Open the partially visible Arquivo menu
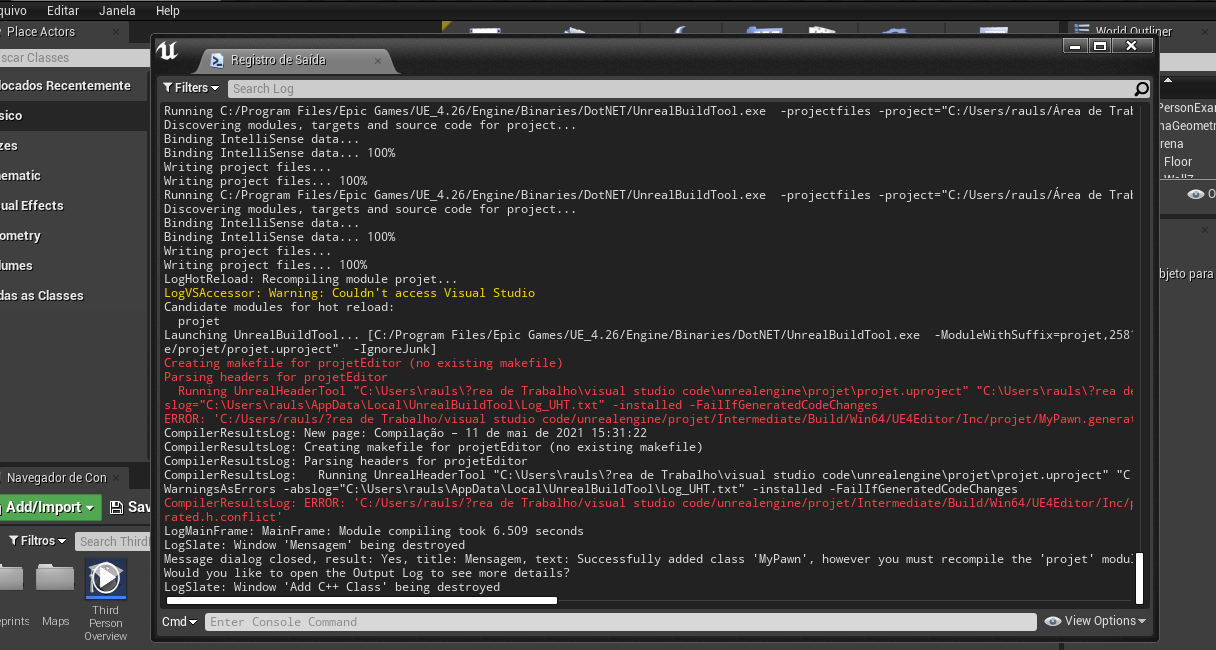This screenshot has width=1216, height=650. [x=13, y=10]
